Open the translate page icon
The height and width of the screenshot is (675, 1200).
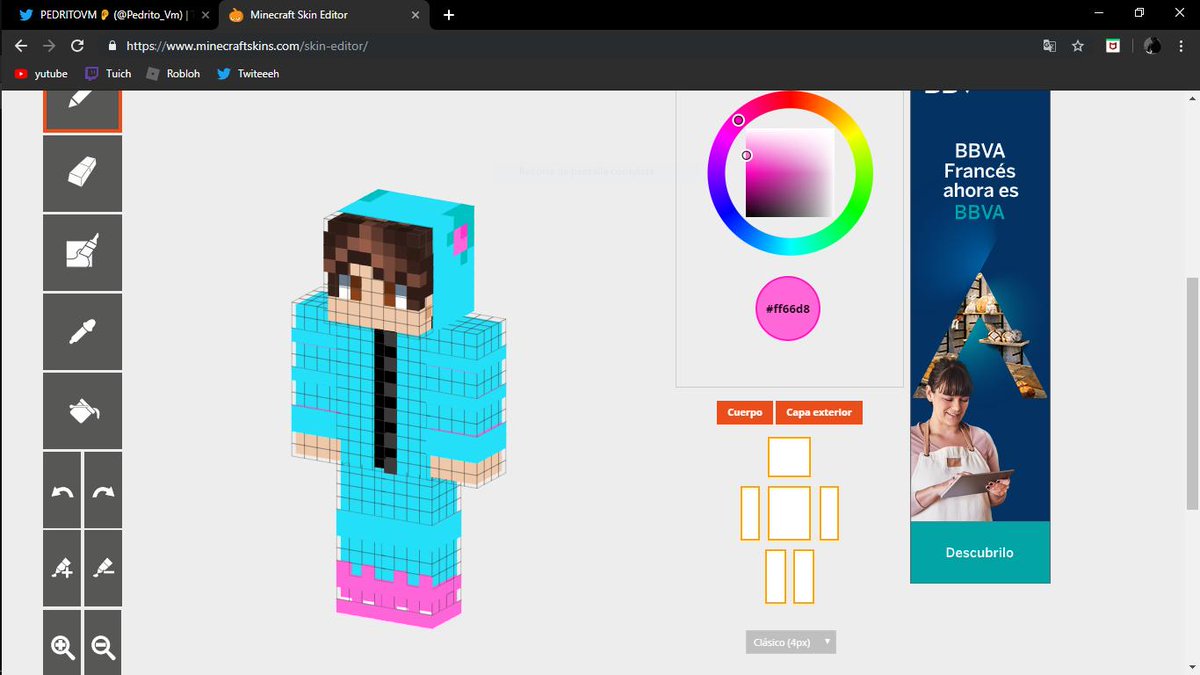[x=1049, y=46]
